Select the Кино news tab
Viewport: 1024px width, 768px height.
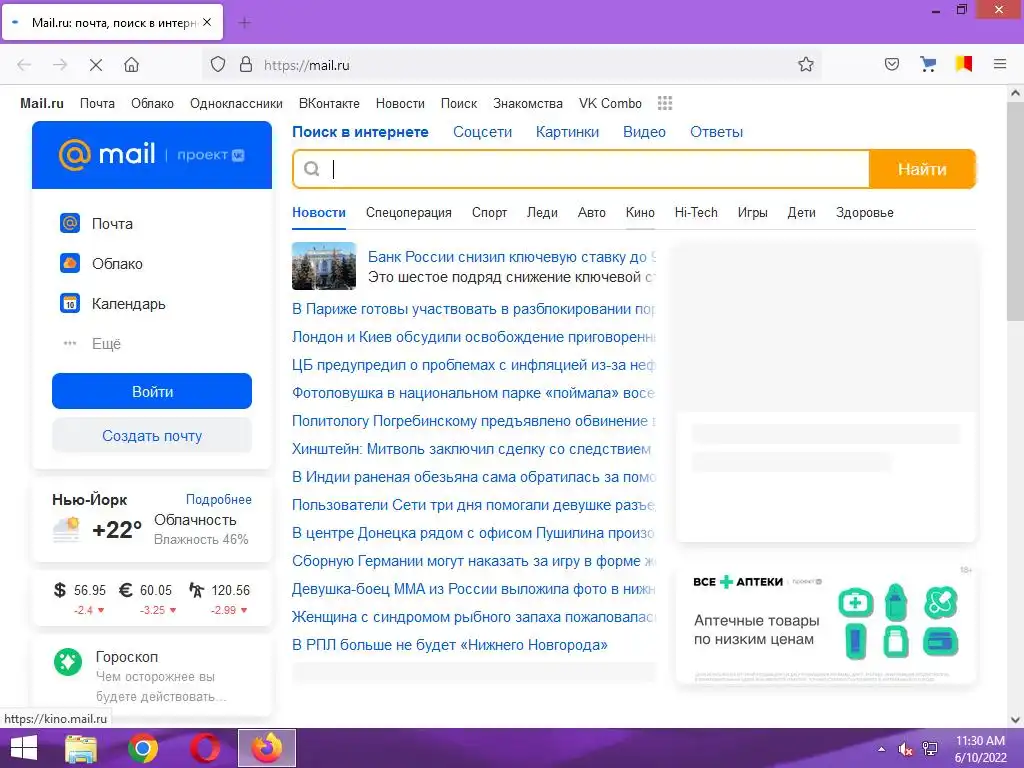(640, 212)
